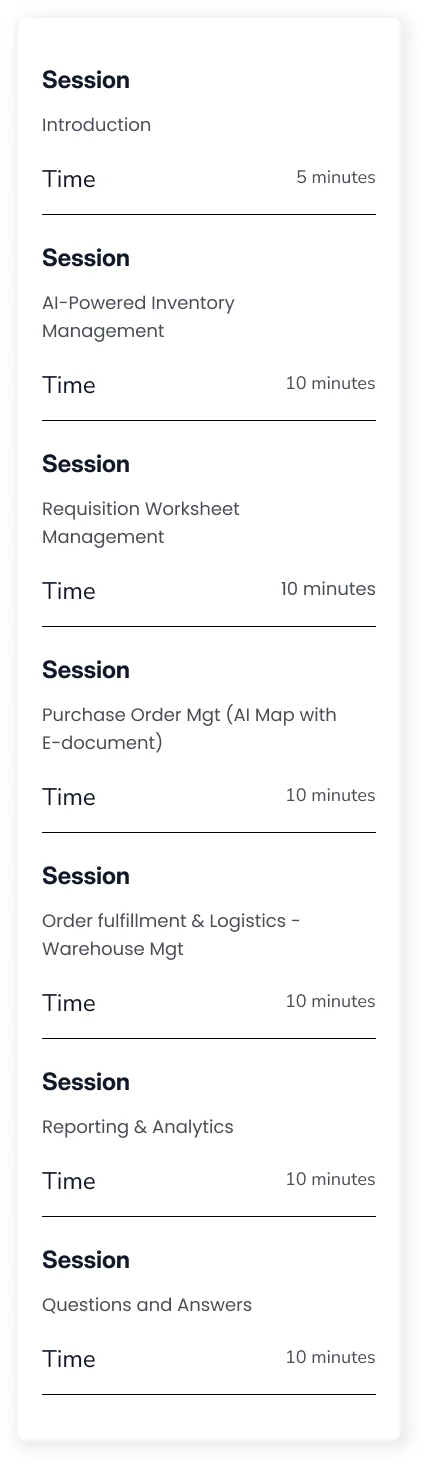This screenshot has width=426, height=1466.
Task: Click the 10 minutes for Warehouse Mgt
Action: coord(331,1001)
